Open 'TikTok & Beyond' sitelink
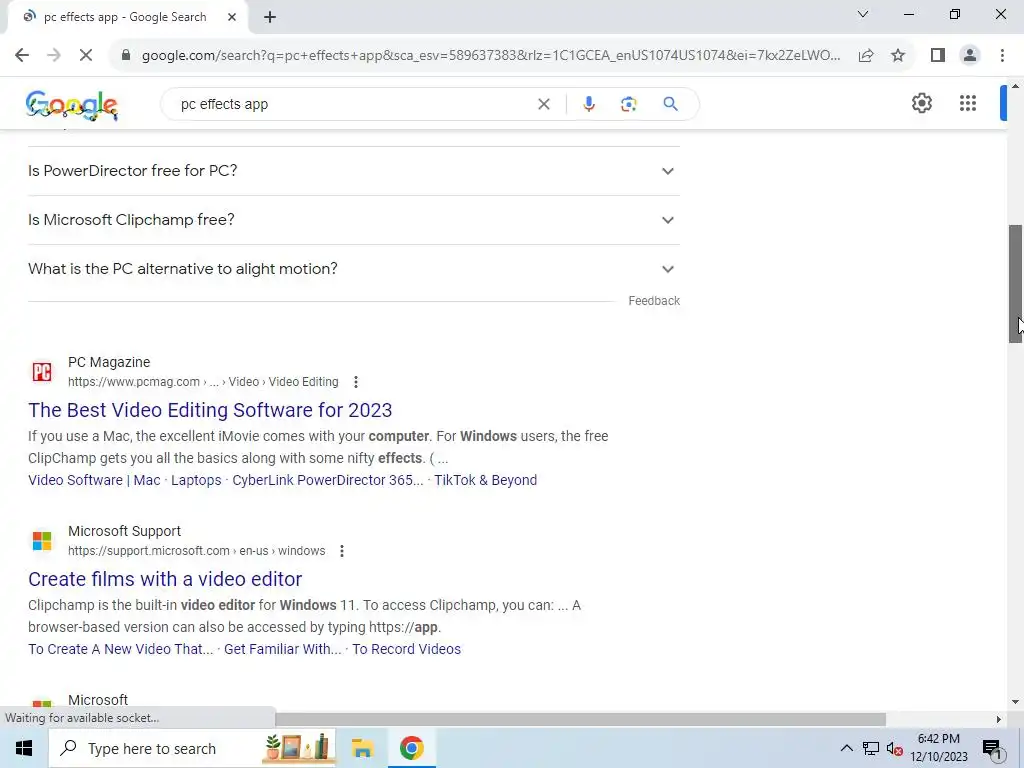 [485, 480]
